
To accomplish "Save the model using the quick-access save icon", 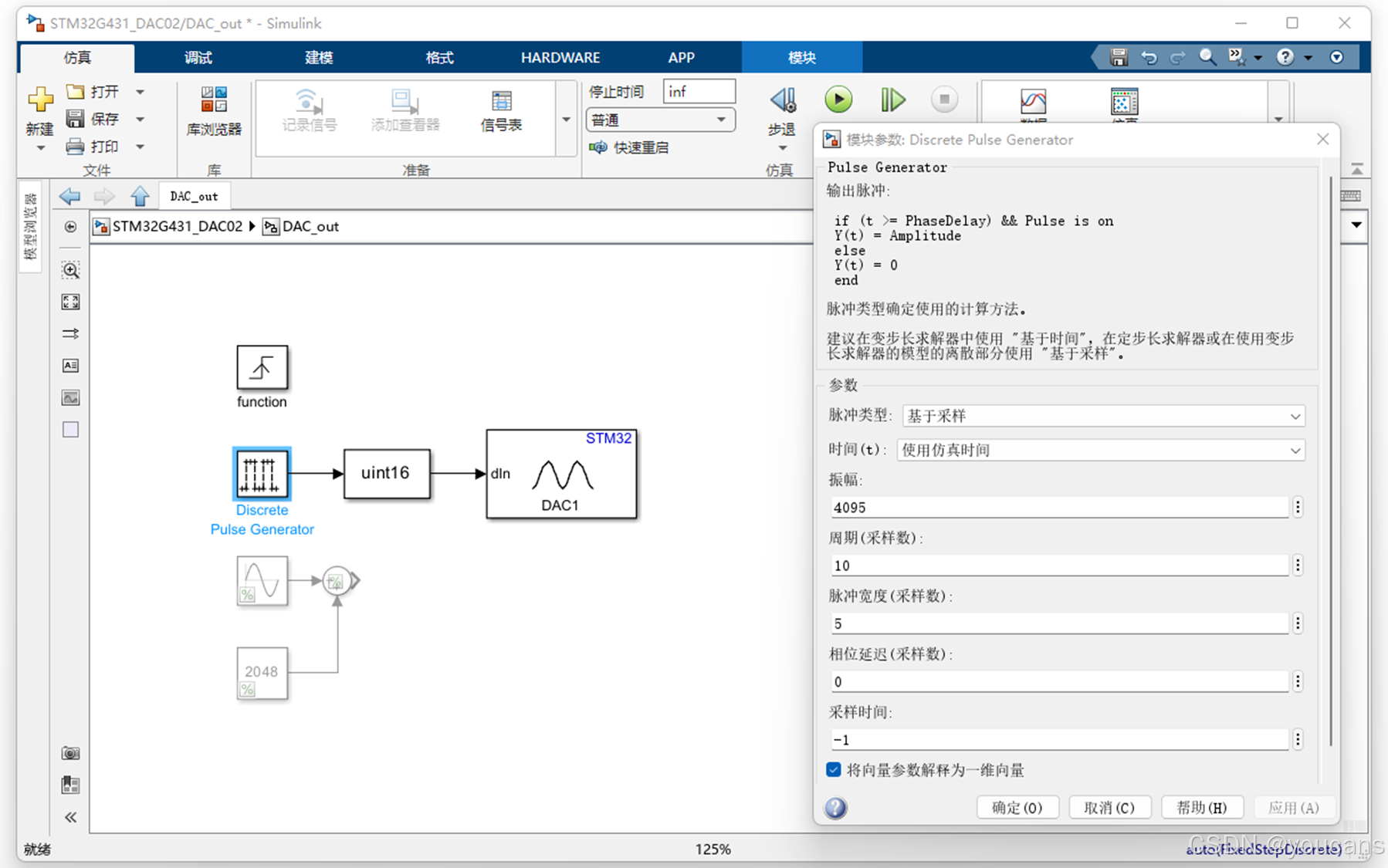I will click(1118, 57).
